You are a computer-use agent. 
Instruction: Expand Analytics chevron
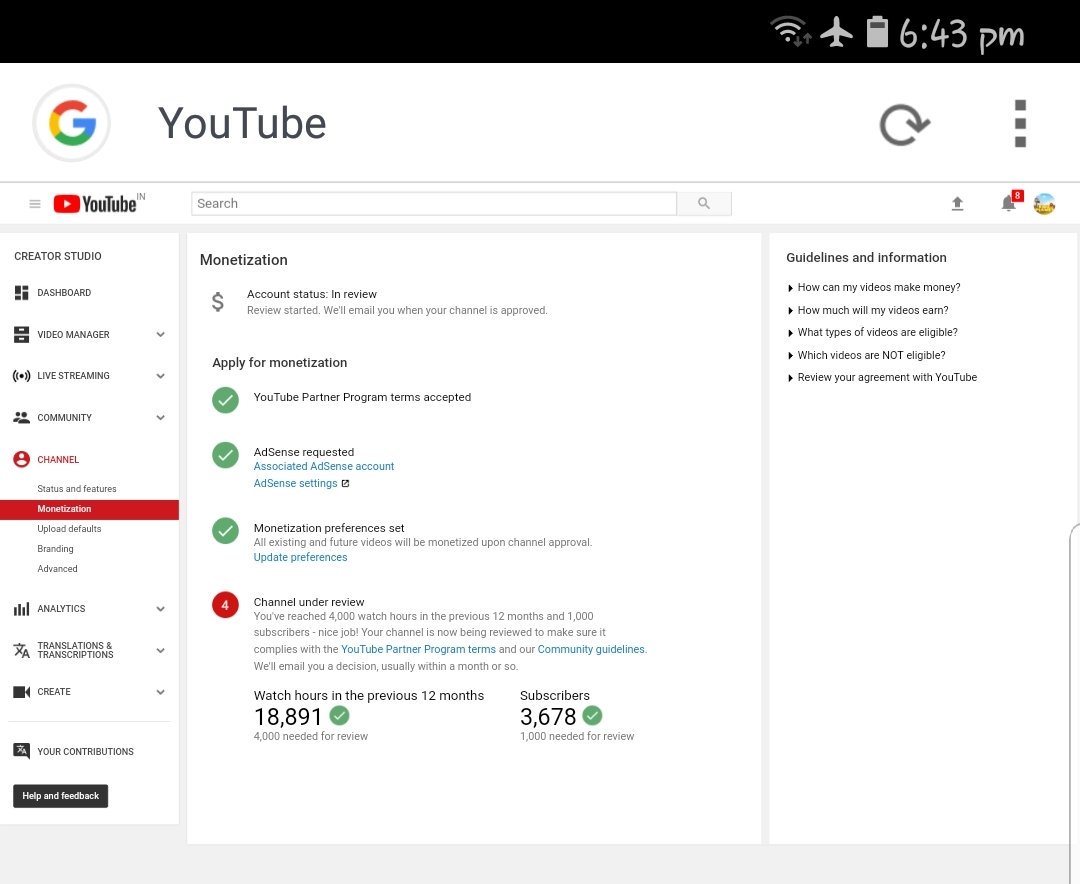pyautogui.click(x=160, y=609)
